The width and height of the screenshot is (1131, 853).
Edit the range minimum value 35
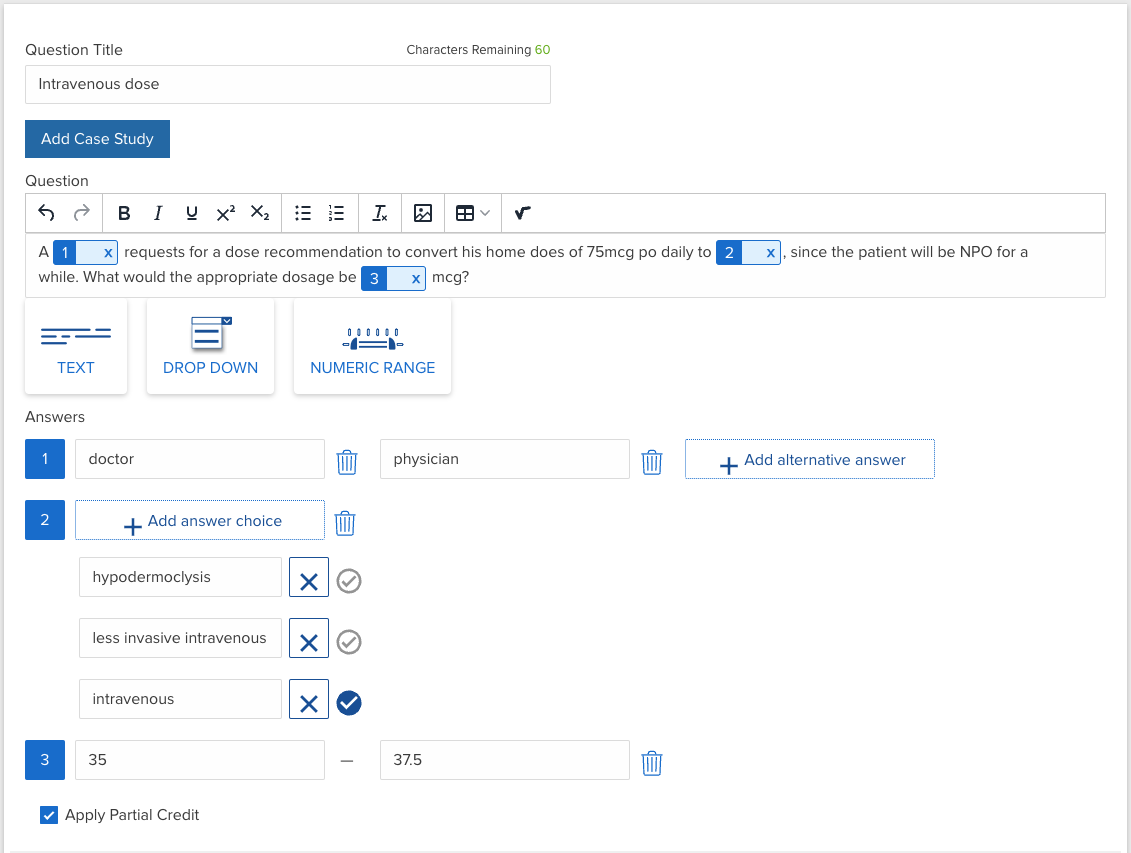coord(200,760)
